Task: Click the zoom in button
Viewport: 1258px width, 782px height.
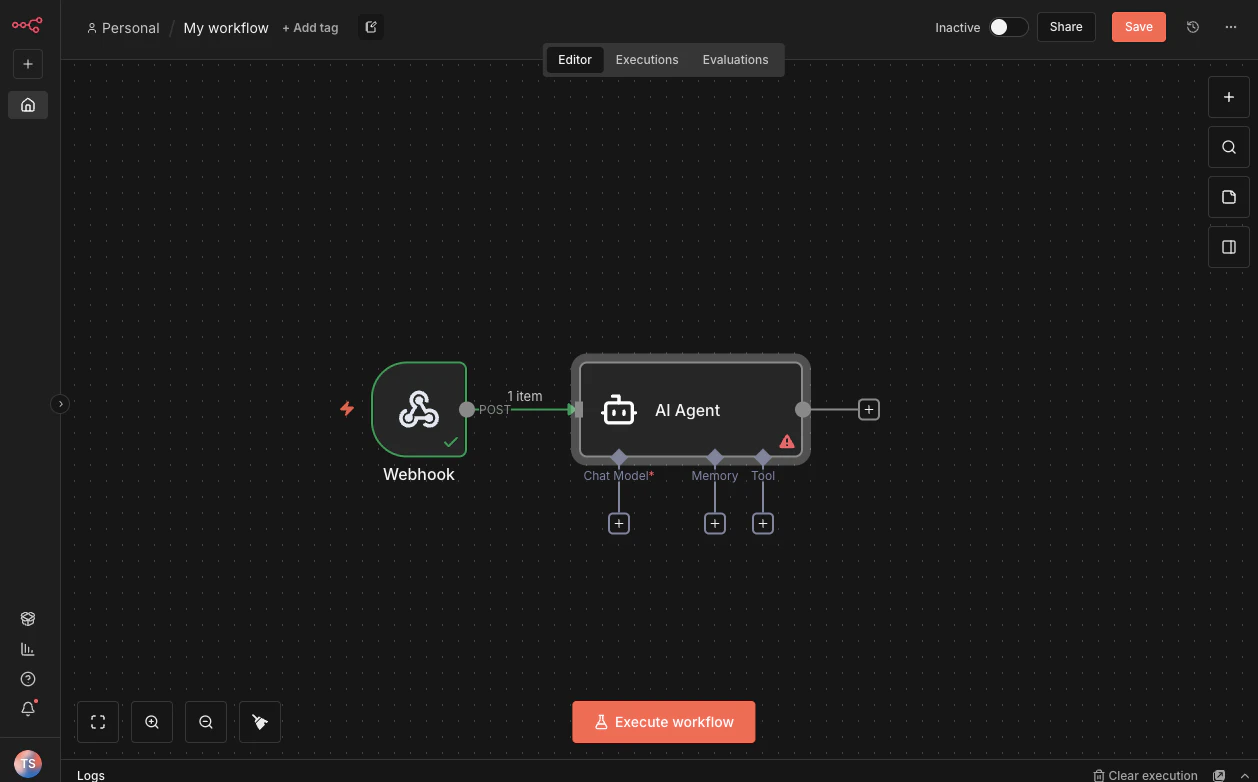Action: [x=152, y=722]
